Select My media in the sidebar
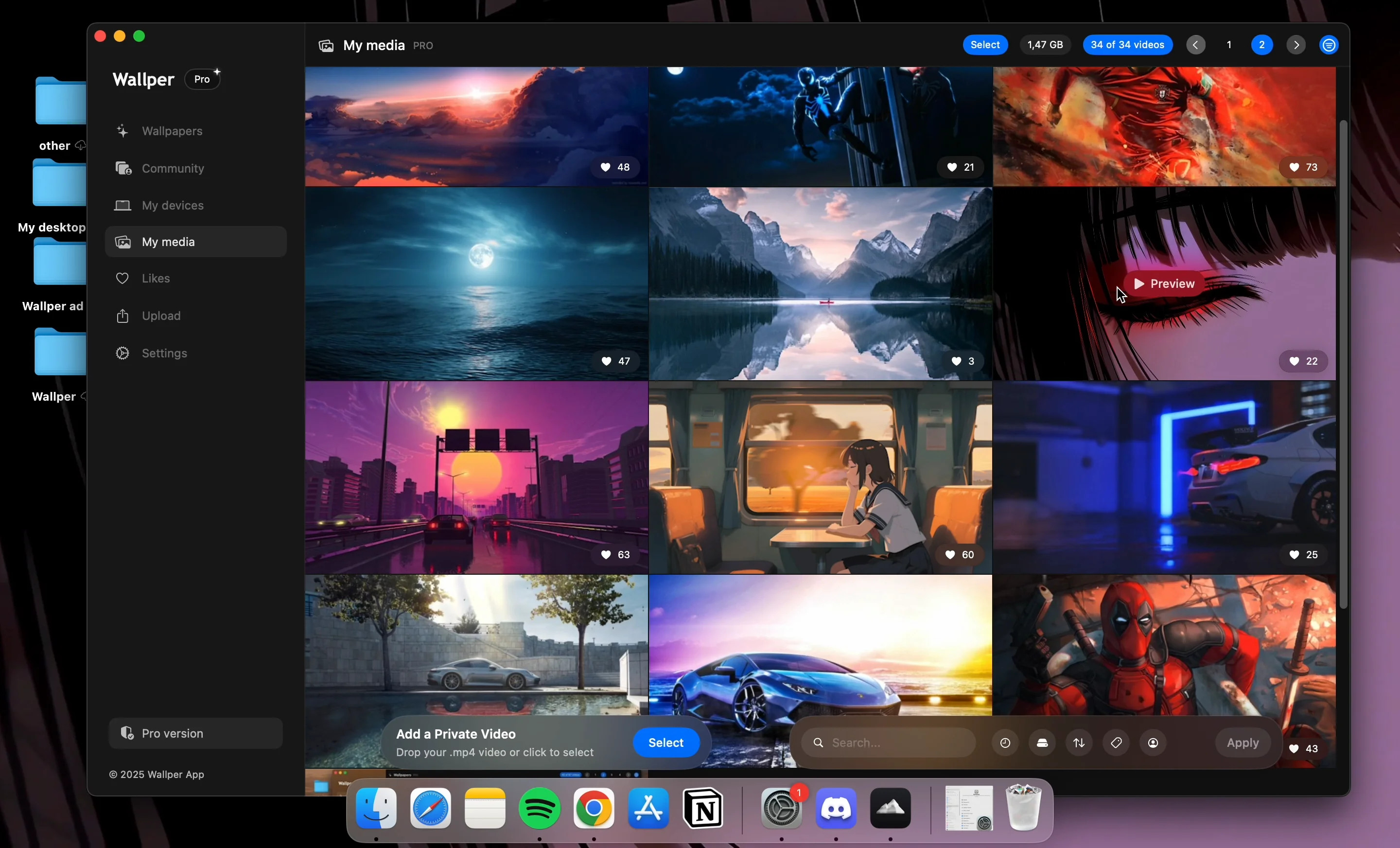 click(196, 242)
